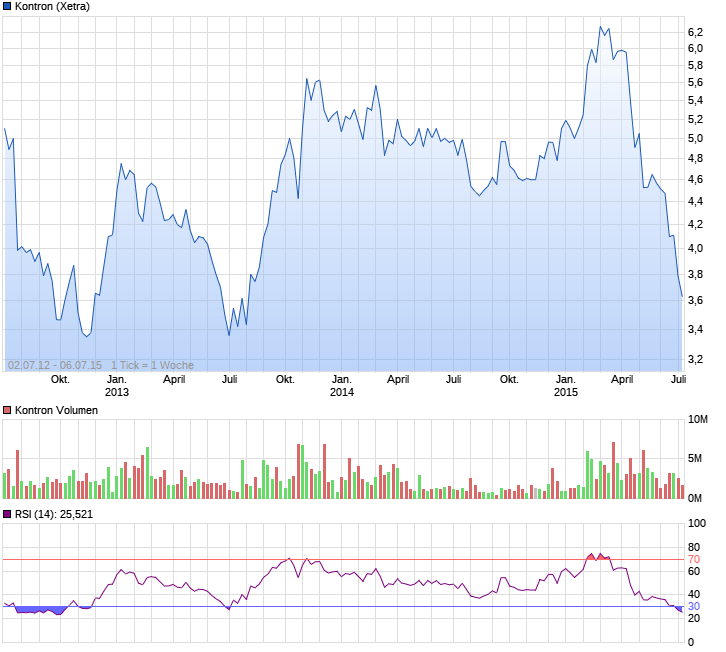Click the volume axis label 0M
Image resolution: width=726 pixels, height=652 pixels.
[695, 498]
